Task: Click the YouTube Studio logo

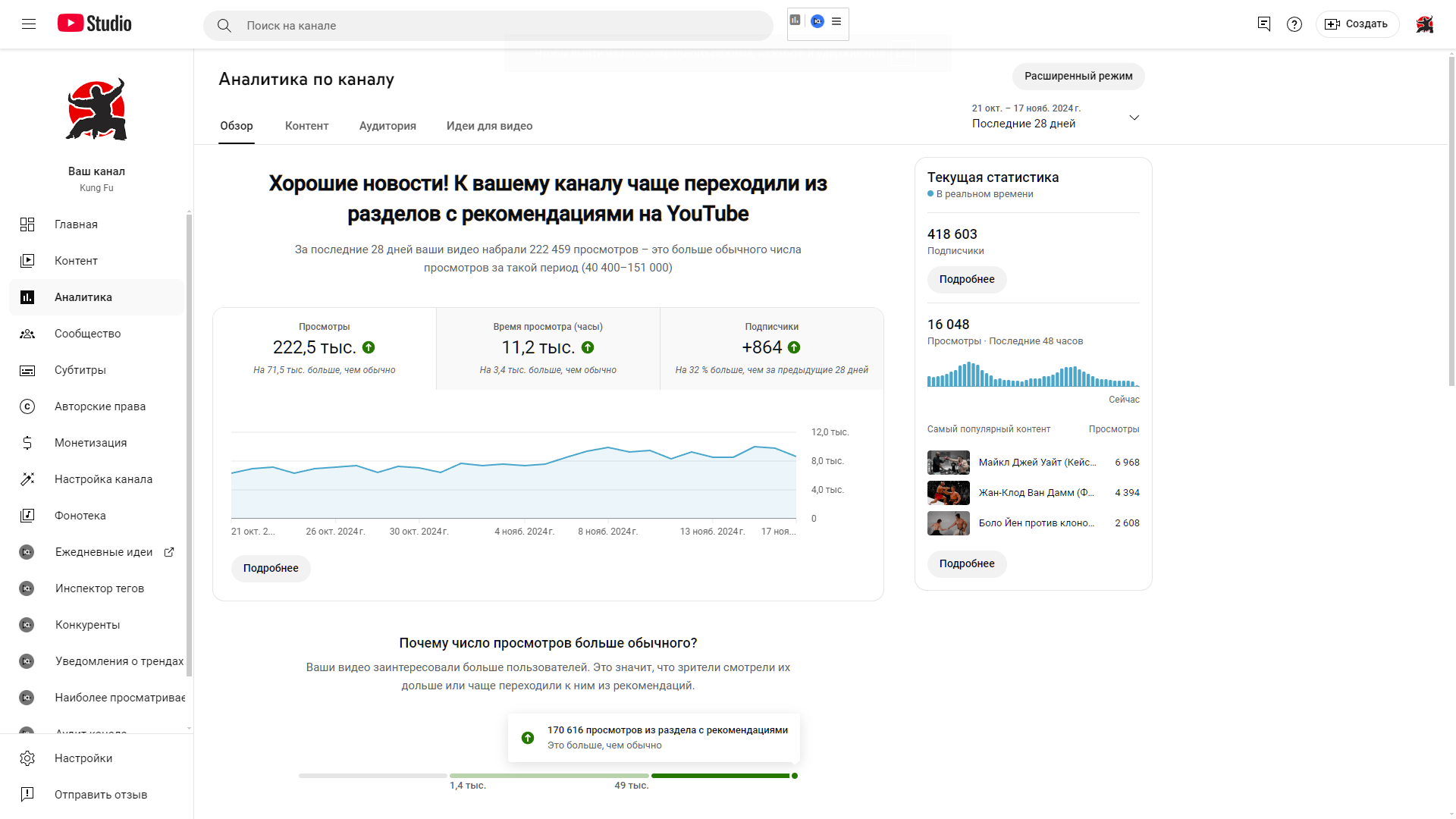Action: [x=95, y=24]
